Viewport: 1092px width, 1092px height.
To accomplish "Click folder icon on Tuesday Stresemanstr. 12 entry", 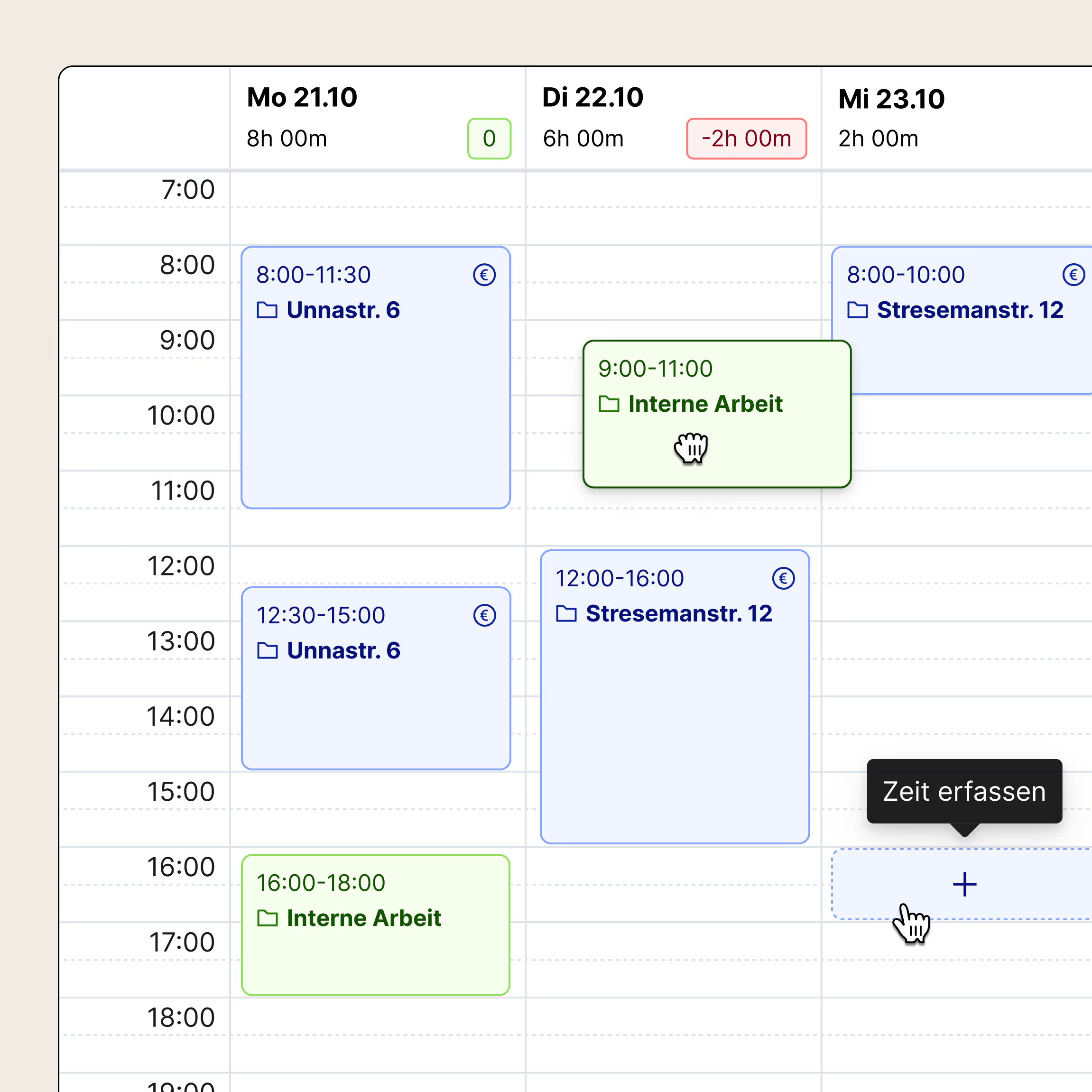I will point(566,614).
